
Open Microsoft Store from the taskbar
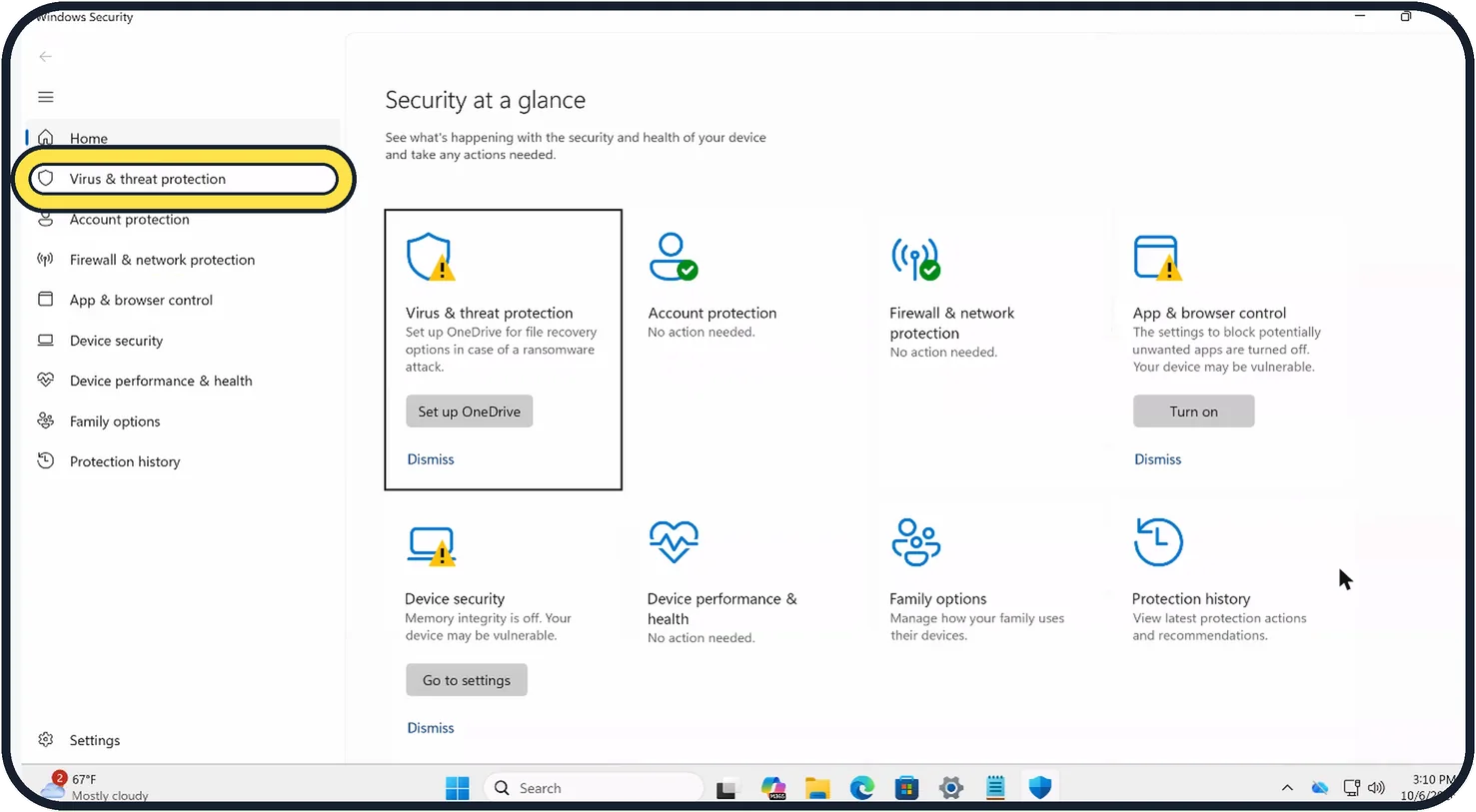[x=906, y=789]
